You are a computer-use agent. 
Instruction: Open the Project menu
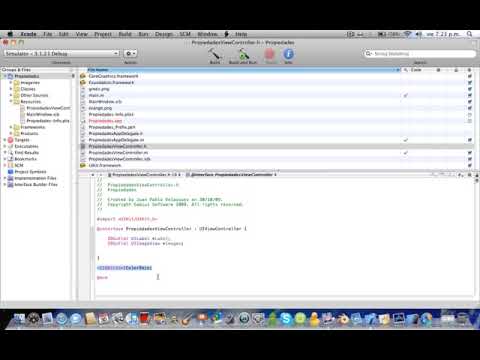103,34
